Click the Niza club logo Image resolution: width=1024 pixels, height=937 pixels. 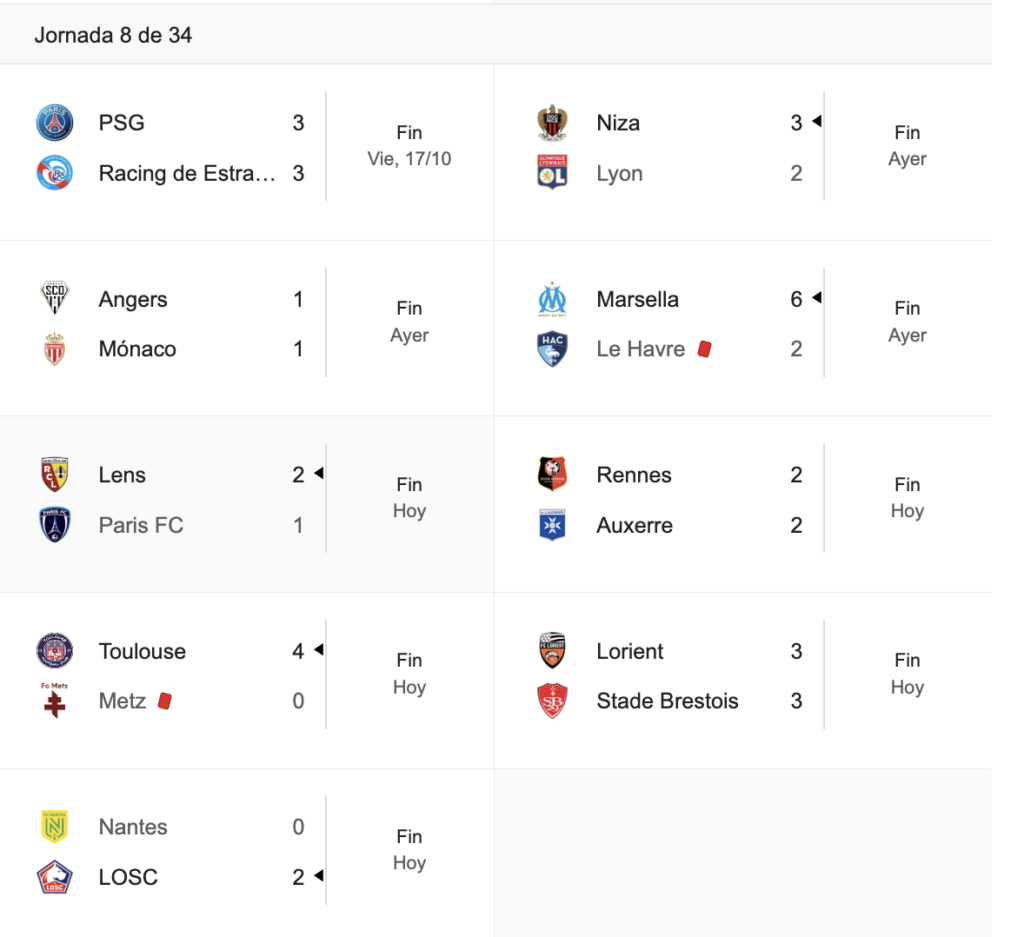pyautogui.click(x=553, y=123)
